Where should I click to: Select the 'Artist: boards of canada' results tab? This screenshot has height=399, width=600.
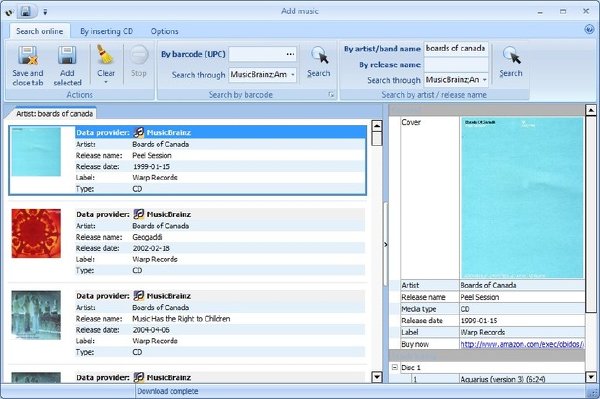pos(54,114)
